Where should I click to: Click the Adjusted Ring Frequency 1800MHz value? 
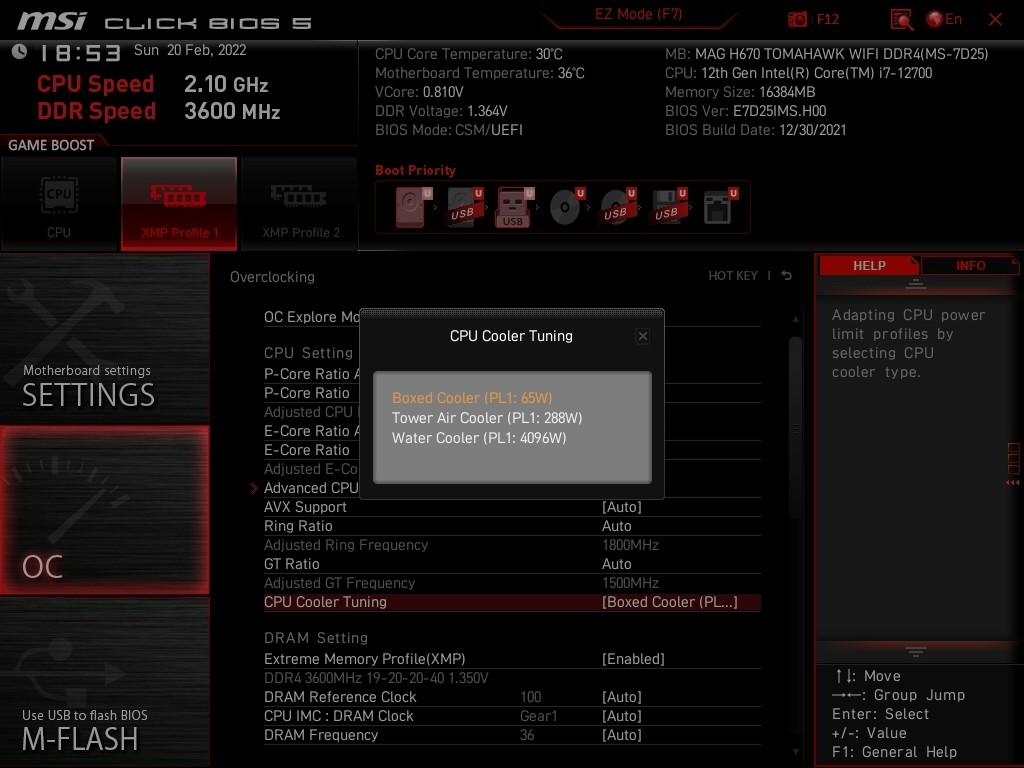coord(630,545)
